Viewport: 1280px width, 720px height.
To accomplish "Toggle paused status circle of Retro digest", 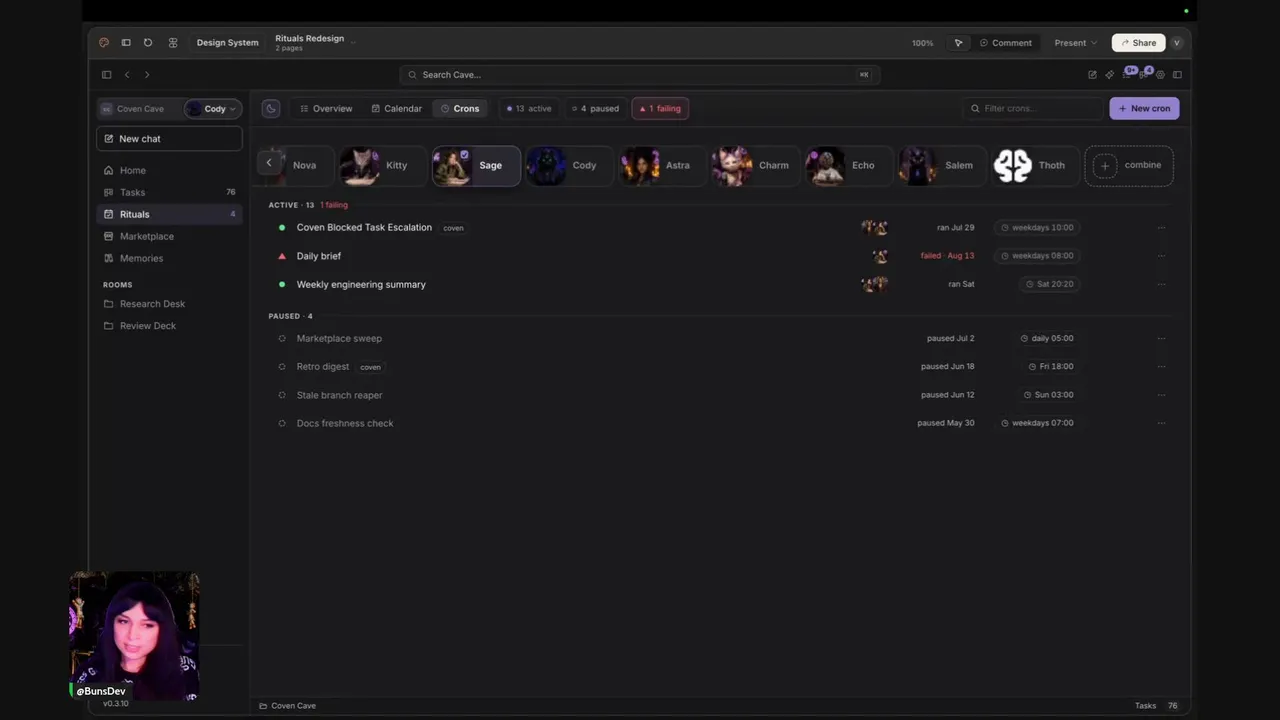I will click(282, 367).
